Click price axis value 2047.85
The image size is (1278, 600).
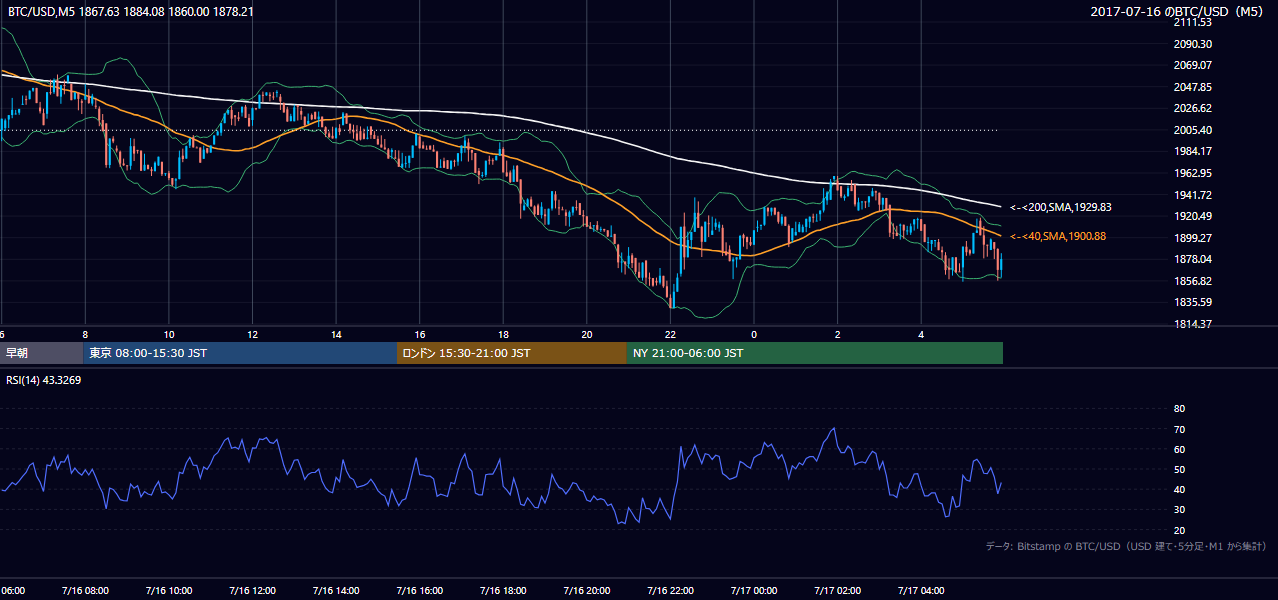[x=1192, y=87]
